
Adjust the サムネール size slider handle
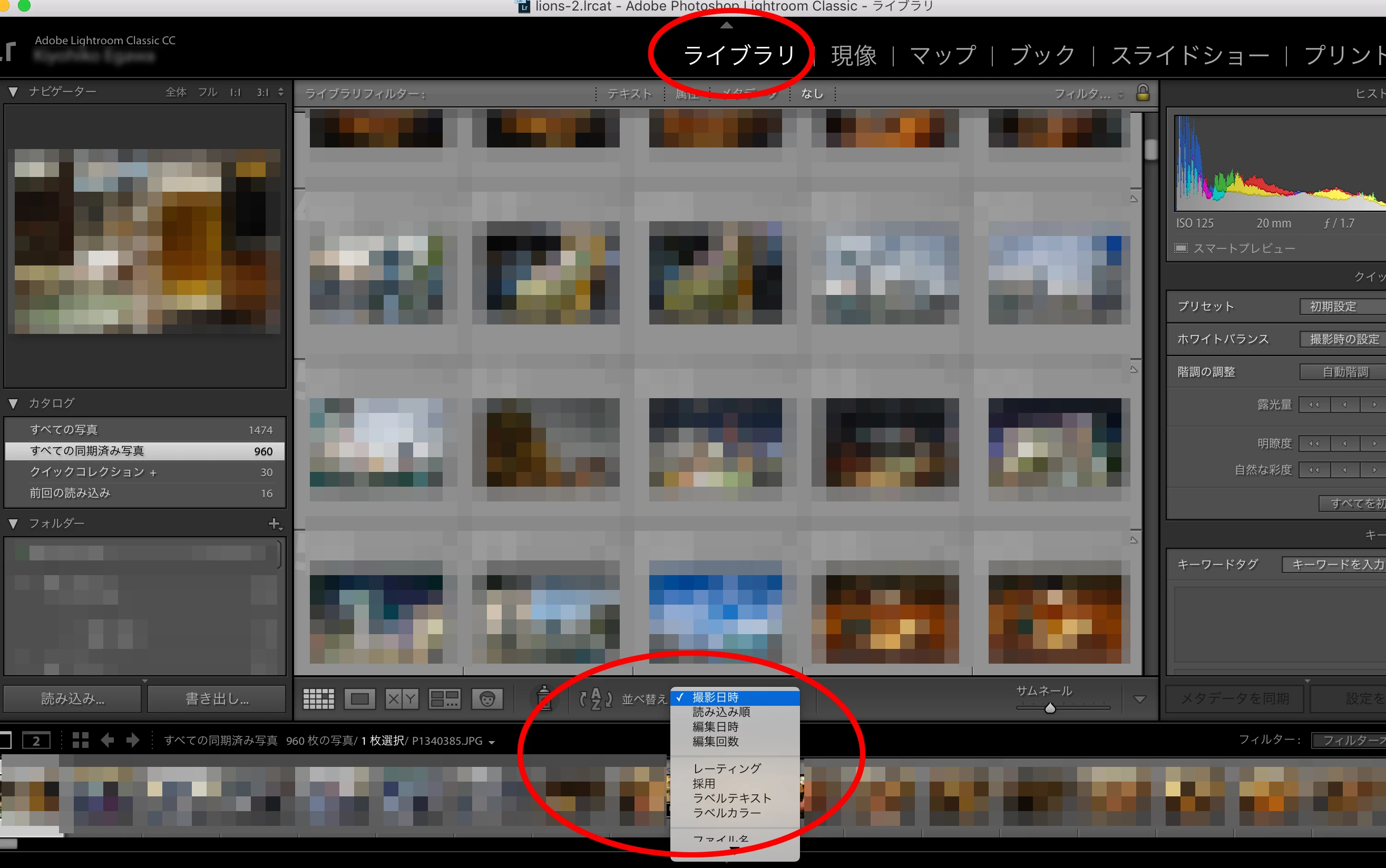(x=1050, y=708)
